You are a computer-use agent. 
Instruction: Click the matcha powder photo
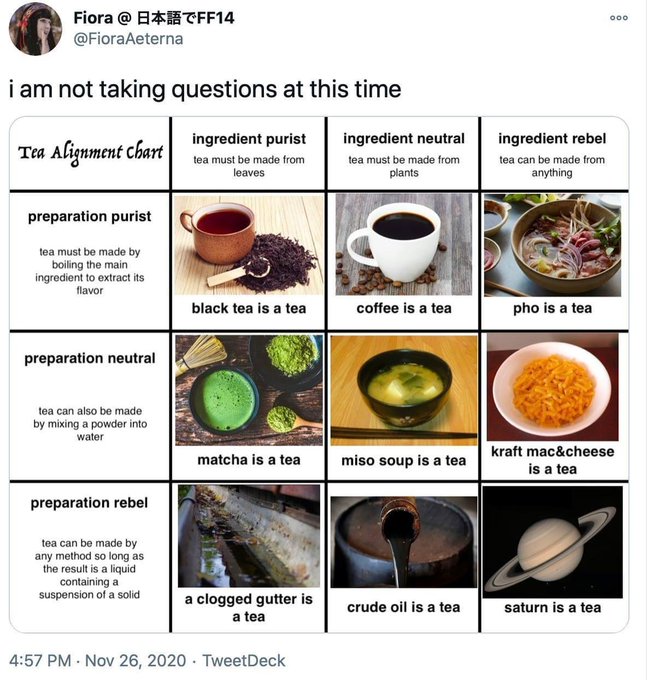[x=249, y=390]
